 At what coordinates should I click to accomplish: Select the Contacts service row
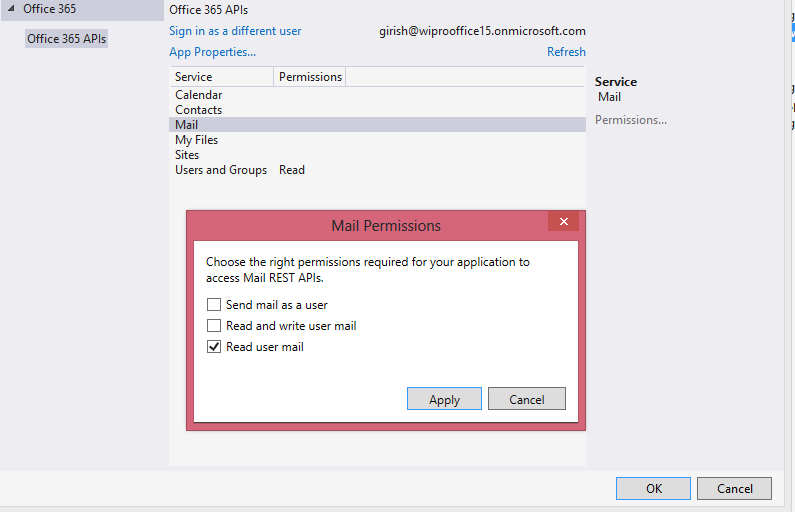pyautogui.click(x=377, y=110)
